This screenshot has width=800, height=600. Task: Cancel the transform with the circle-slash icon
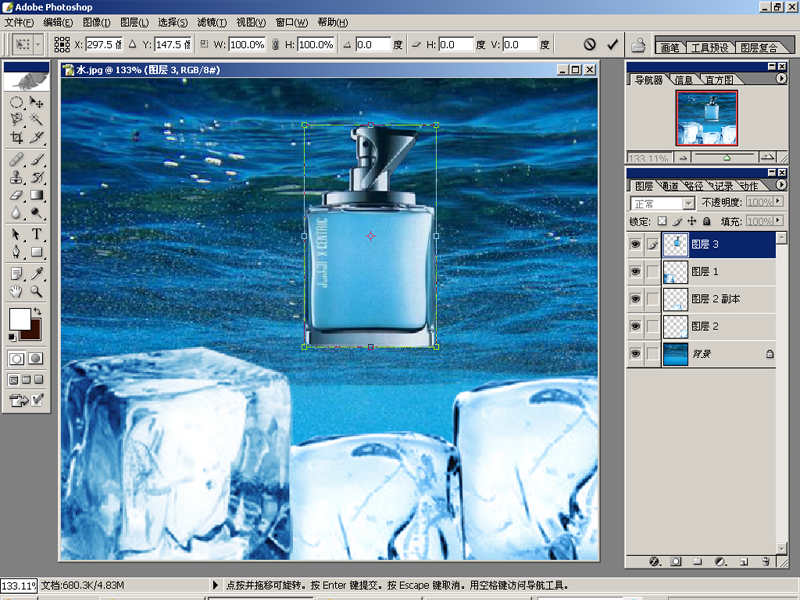click(589, 45)
